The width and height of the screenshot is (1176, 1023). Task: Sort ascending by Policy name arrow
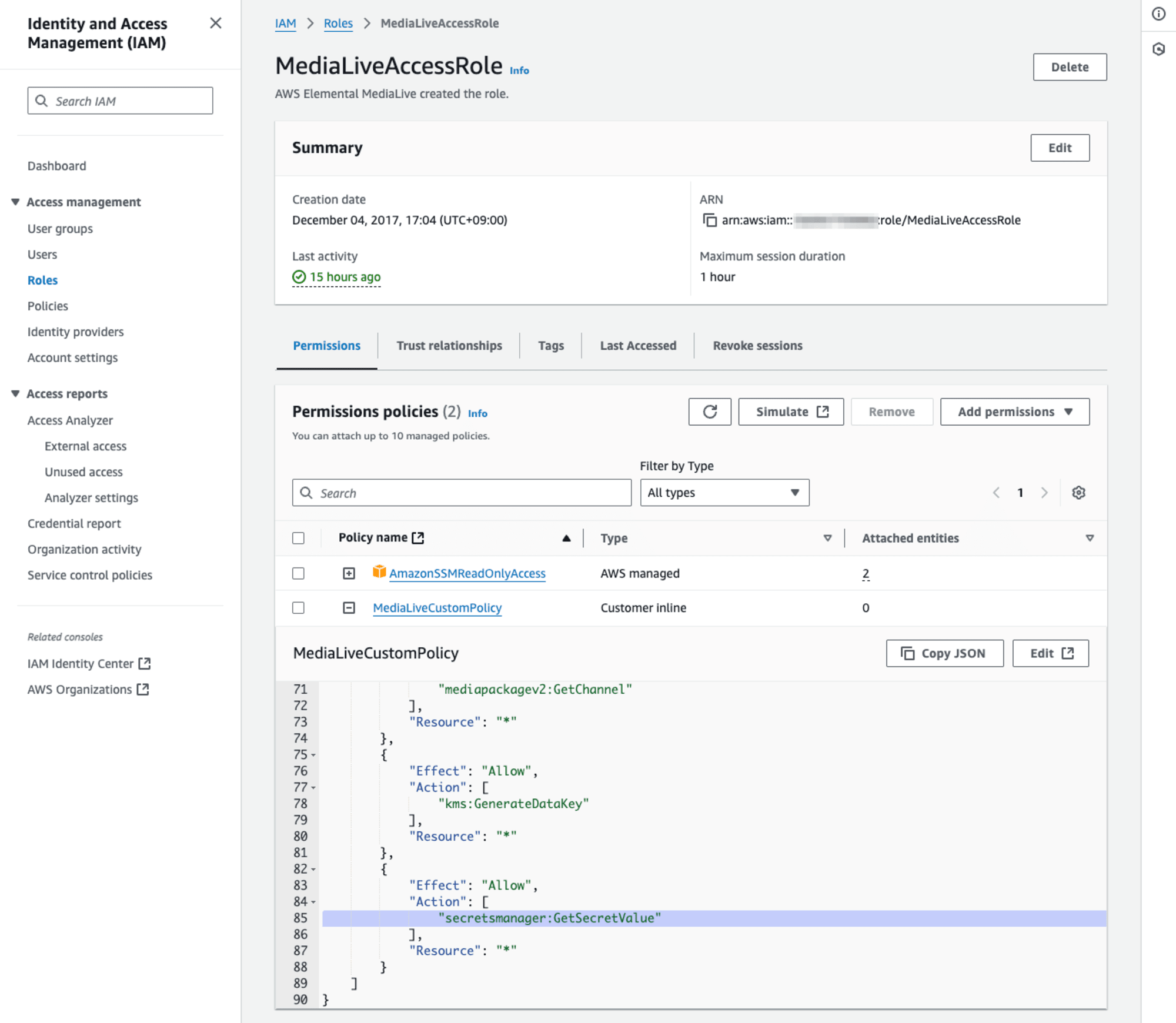click(566, 538)
